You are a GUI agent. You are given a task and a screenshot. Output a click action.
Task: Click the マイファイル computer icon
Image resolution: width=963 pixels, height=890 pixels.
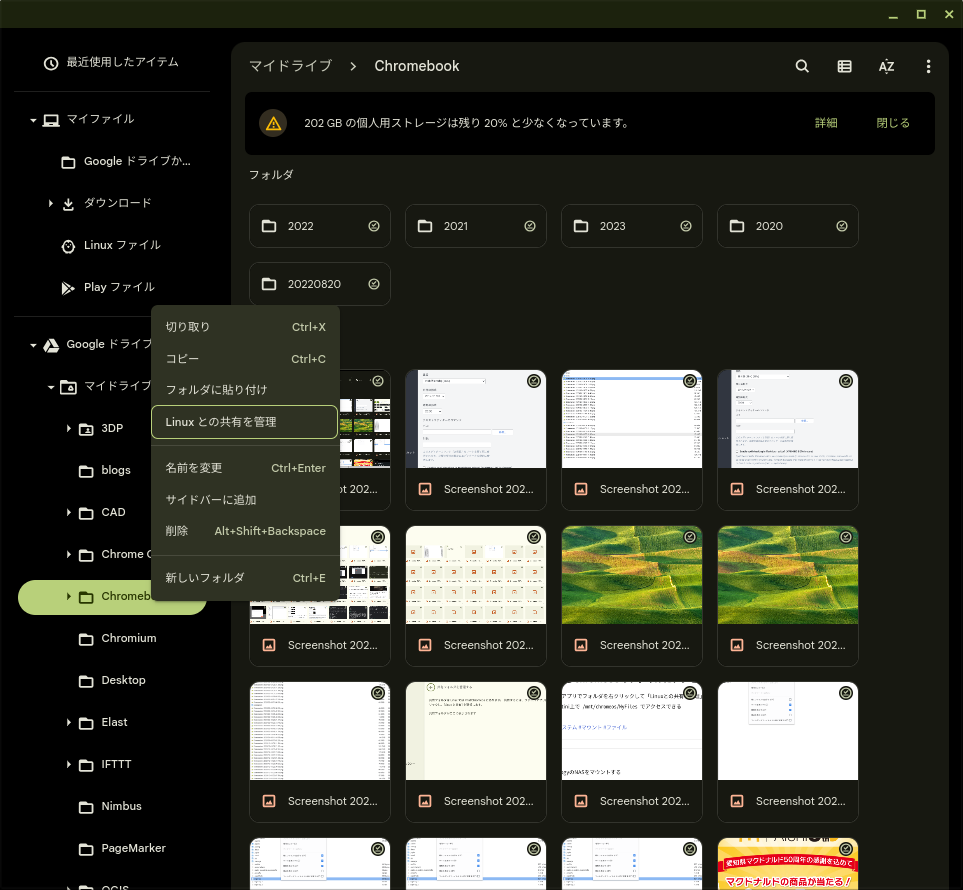point(51,119)
